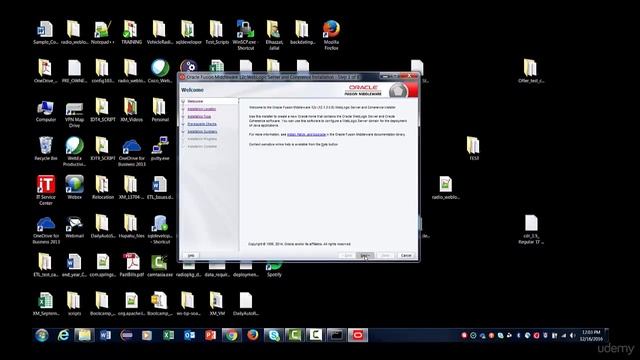Open the XM_Videos folder
This screenshot has width=640, height=360.
tap(131, 110)
